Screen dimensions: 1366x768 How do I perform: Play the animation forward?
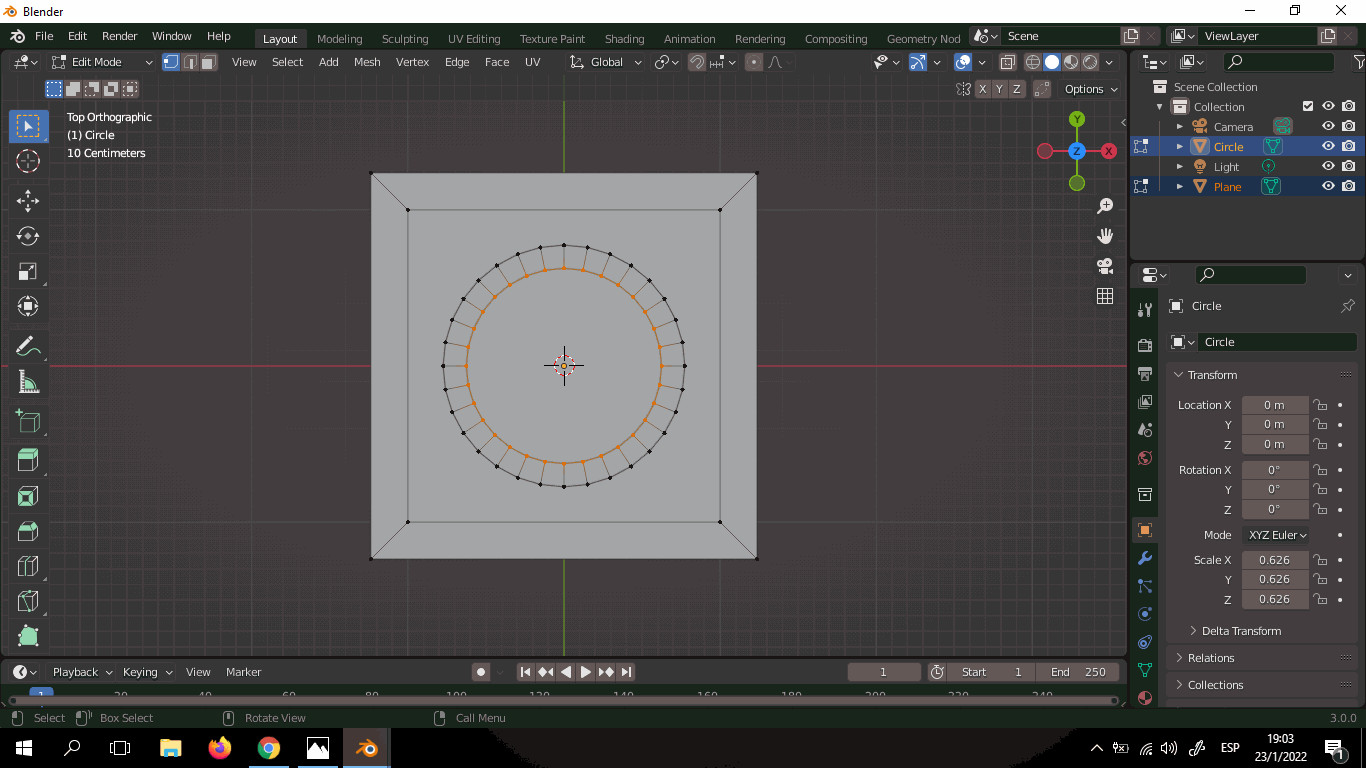(586, 672)
